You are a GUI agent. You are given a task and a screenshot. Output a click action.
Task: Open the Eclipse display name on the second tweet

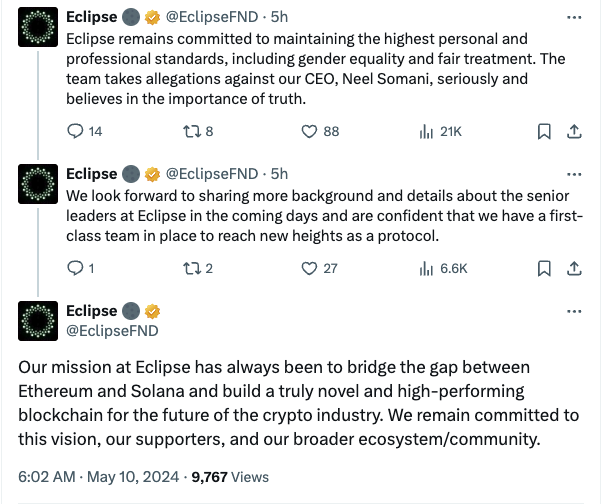(91, 174)
